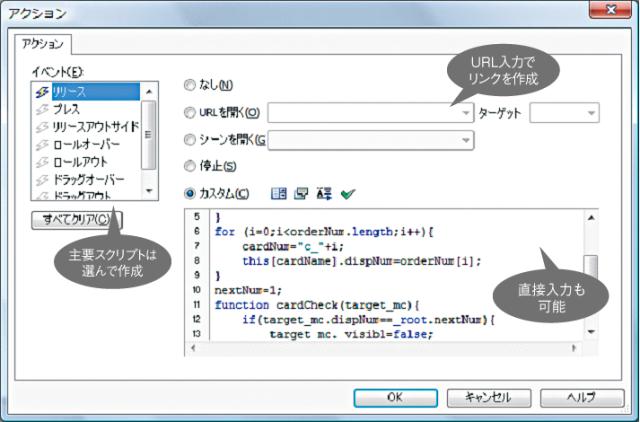Viewport: 640px width, 422px height.
Task: Click the すべてクリア(C) button
Action: (76, 220)
